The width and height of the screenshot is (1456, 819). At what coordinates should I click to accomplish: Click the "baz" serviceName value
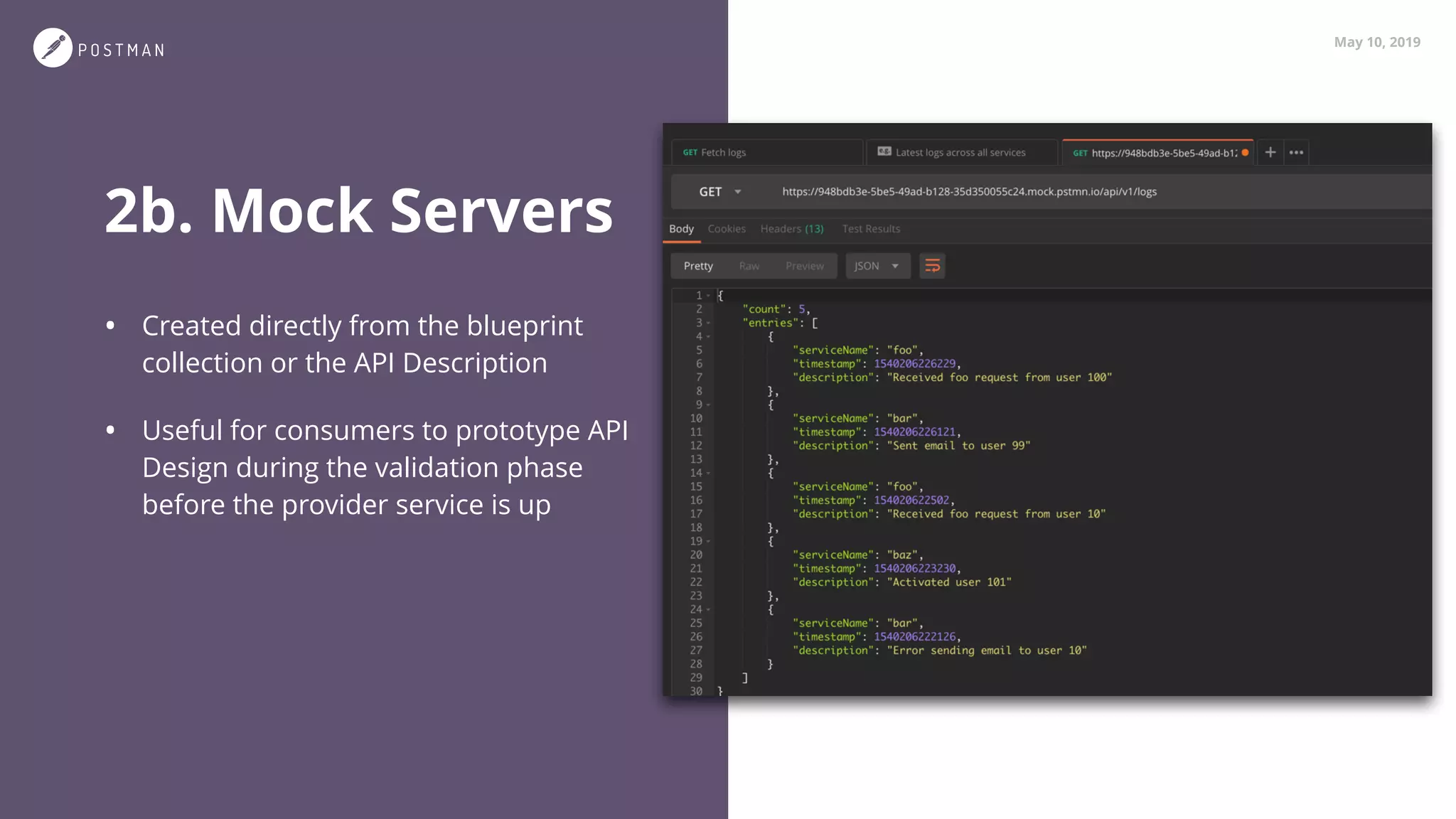[x=903, y=555]
